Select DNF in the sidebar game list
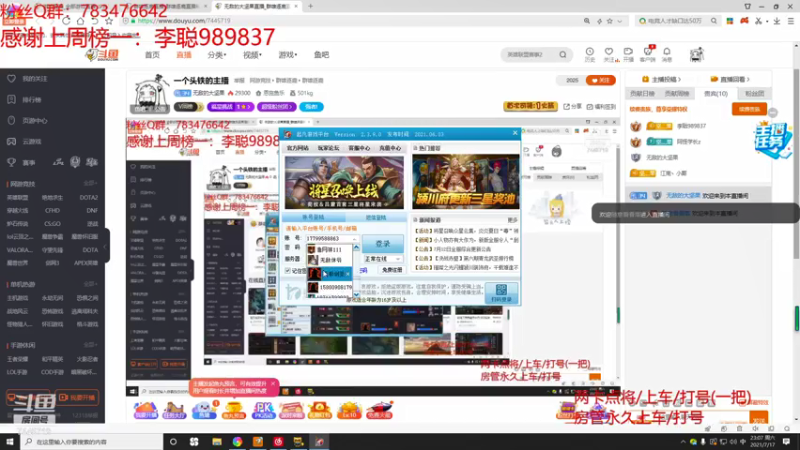Viewport: 800px width, 450px height. pyautogui.click(x=92, y=210)
